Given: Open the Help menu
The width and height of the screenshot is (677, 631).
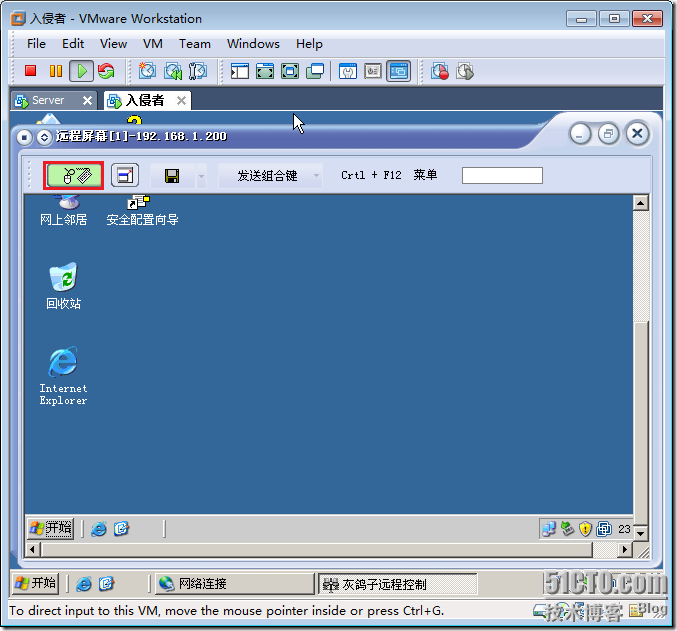Looking at the screenshot, I should [309, 44].
